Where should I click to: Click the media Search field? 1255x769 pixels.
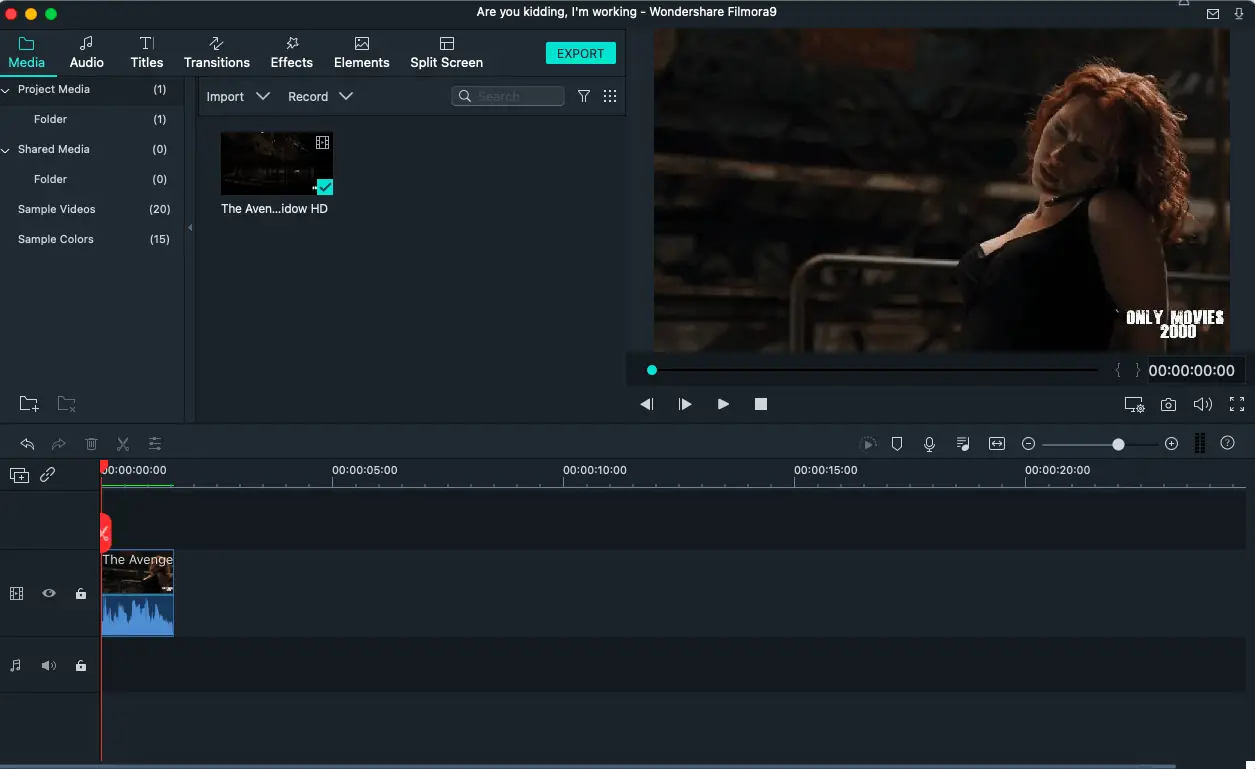point(508,97)
